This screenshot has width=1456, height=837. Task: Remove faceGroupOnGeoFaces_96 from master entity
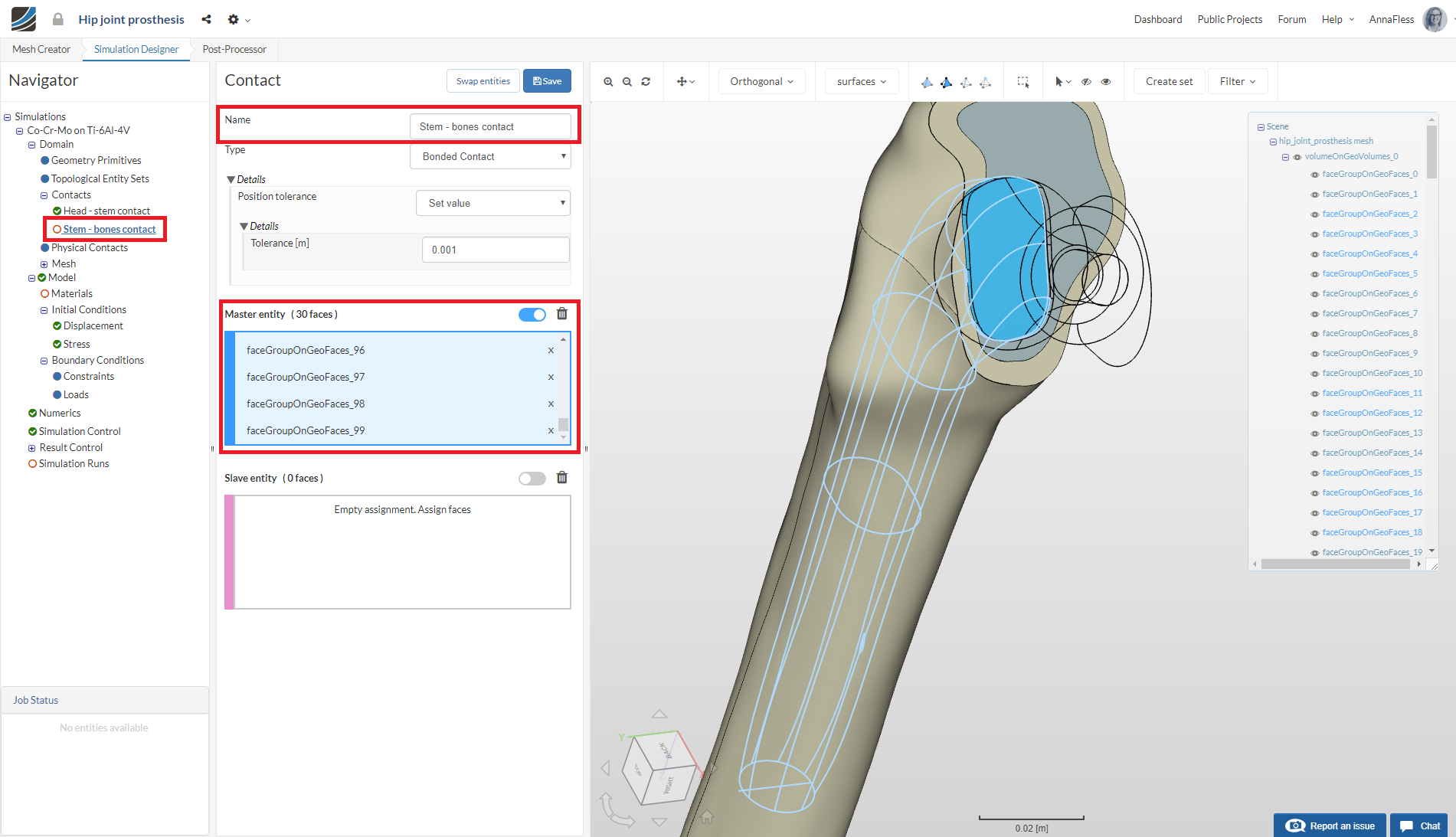click(x=551, y=350)
